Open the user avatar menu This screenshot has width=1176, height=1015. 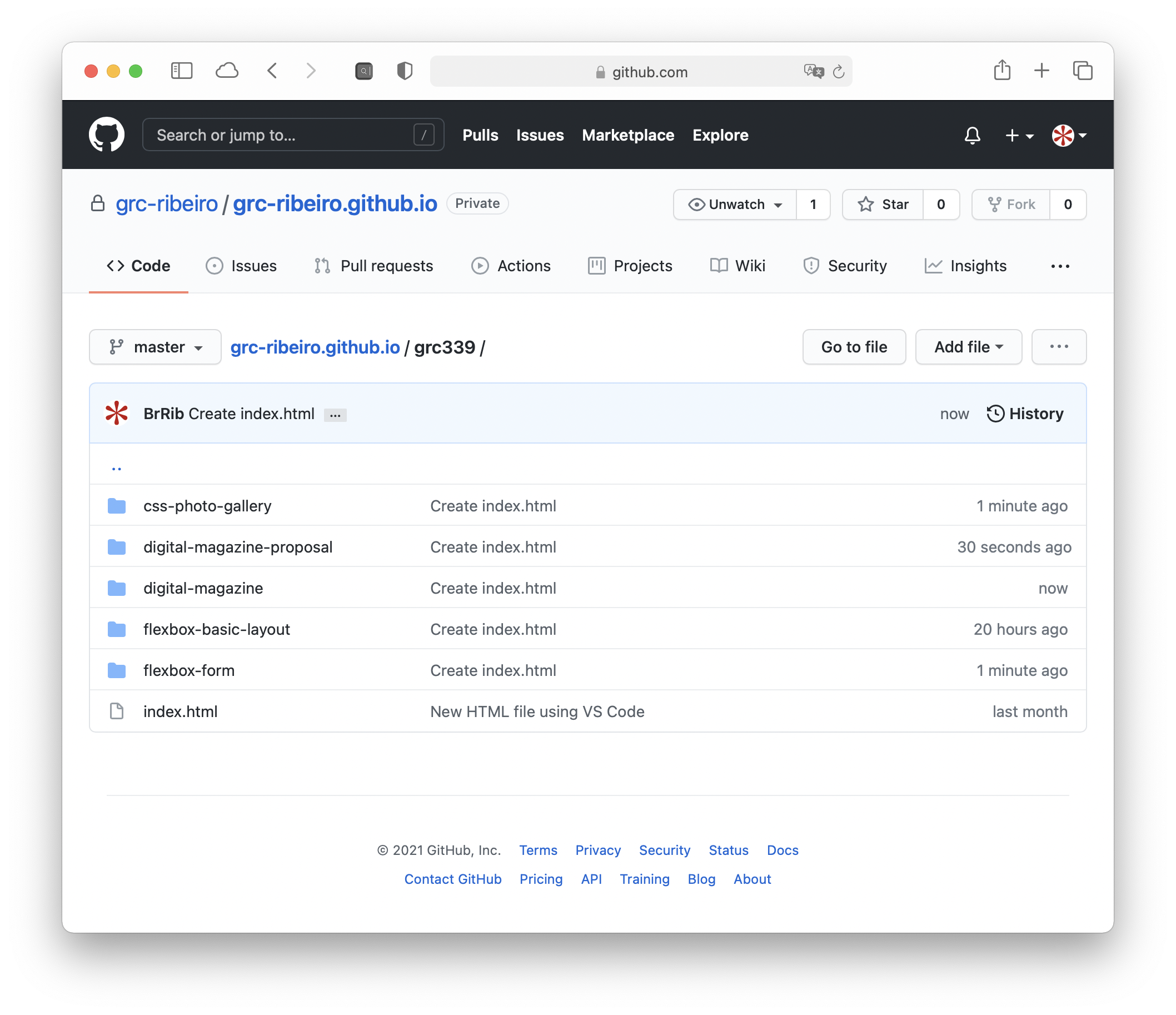tap(1069, 135)
